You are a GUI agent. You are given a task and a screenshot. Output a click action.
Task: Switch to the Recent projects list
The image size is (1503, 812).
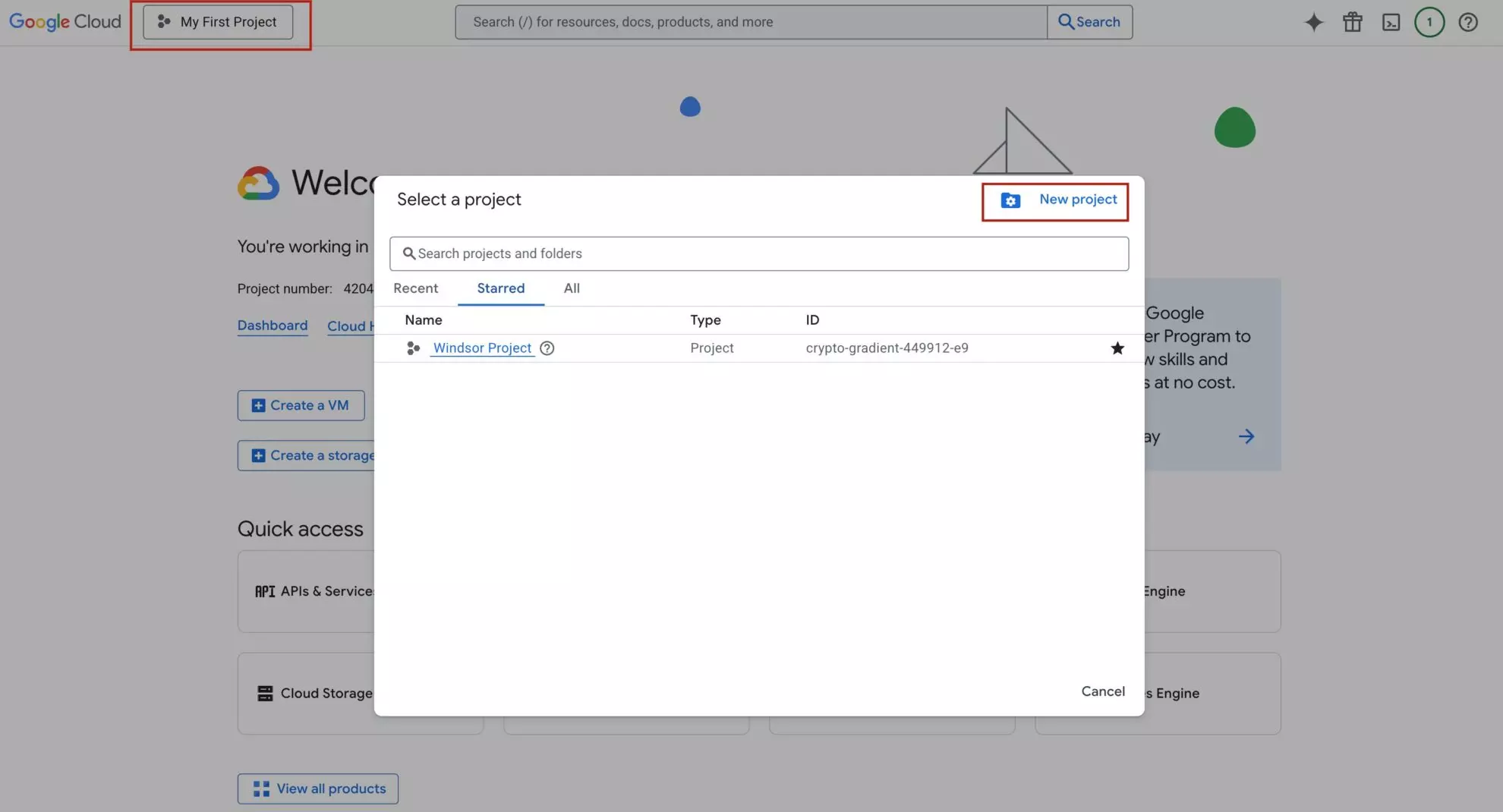415,288
